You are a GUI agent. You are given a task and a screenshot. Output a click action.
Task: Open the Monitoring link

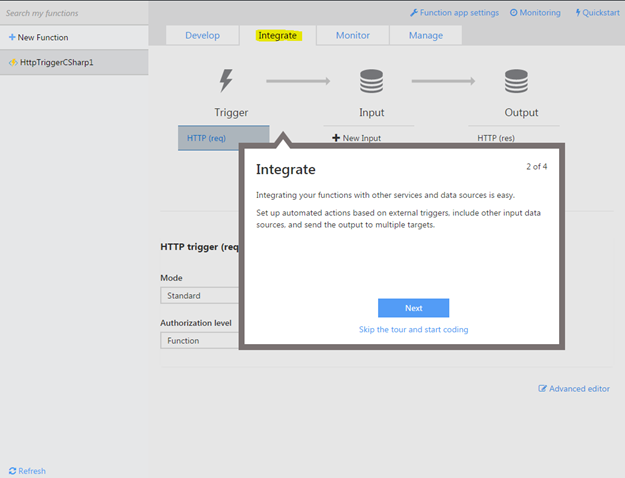pos(535,13)
